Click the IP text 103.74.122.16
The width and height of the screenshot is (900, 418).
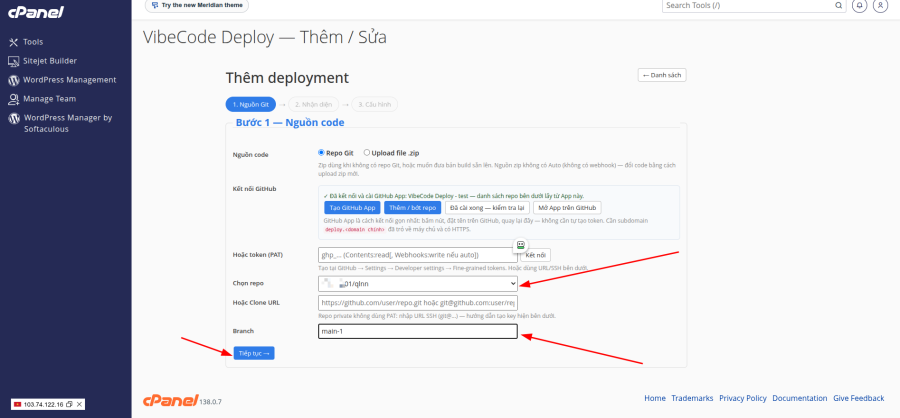44,405
